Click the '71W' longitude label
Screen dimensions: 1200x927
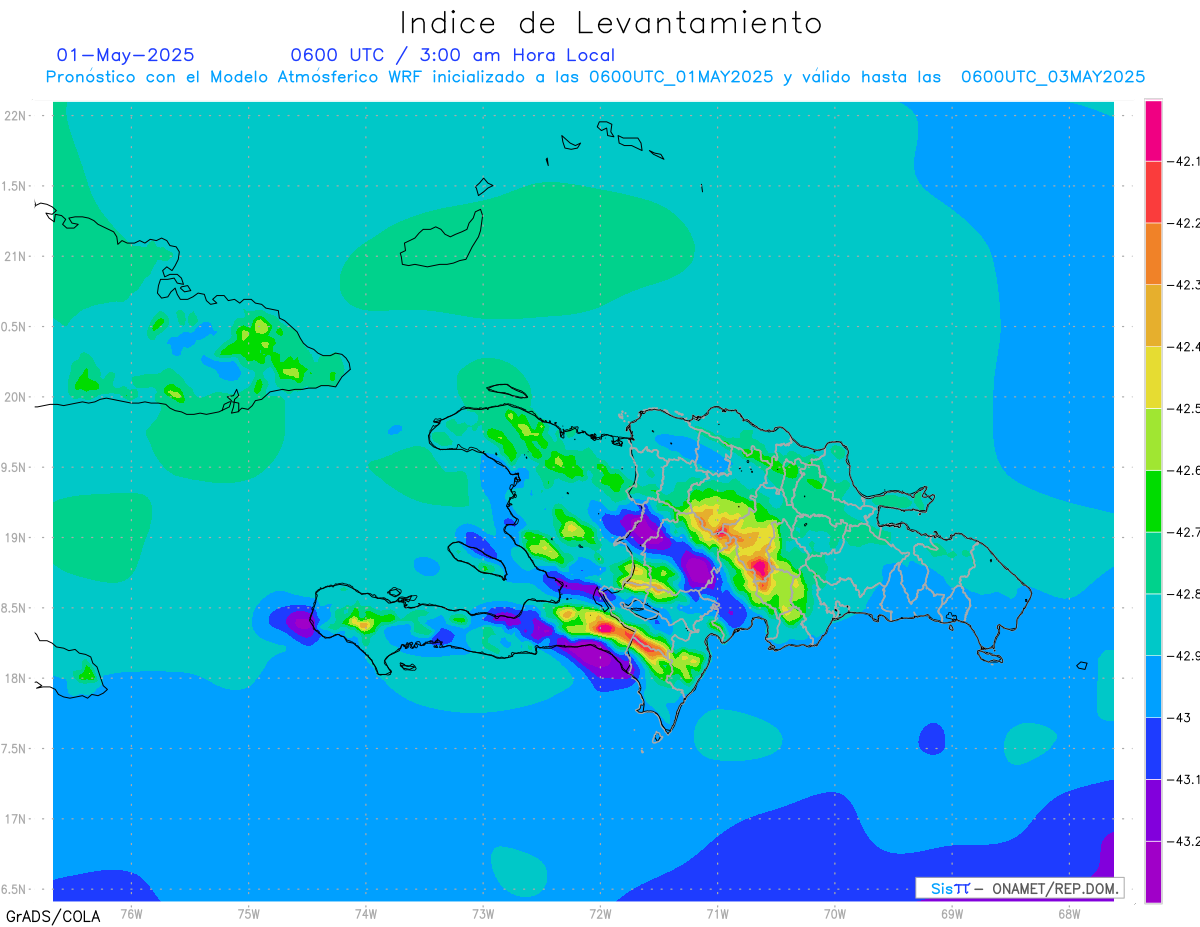click(717, 914)
